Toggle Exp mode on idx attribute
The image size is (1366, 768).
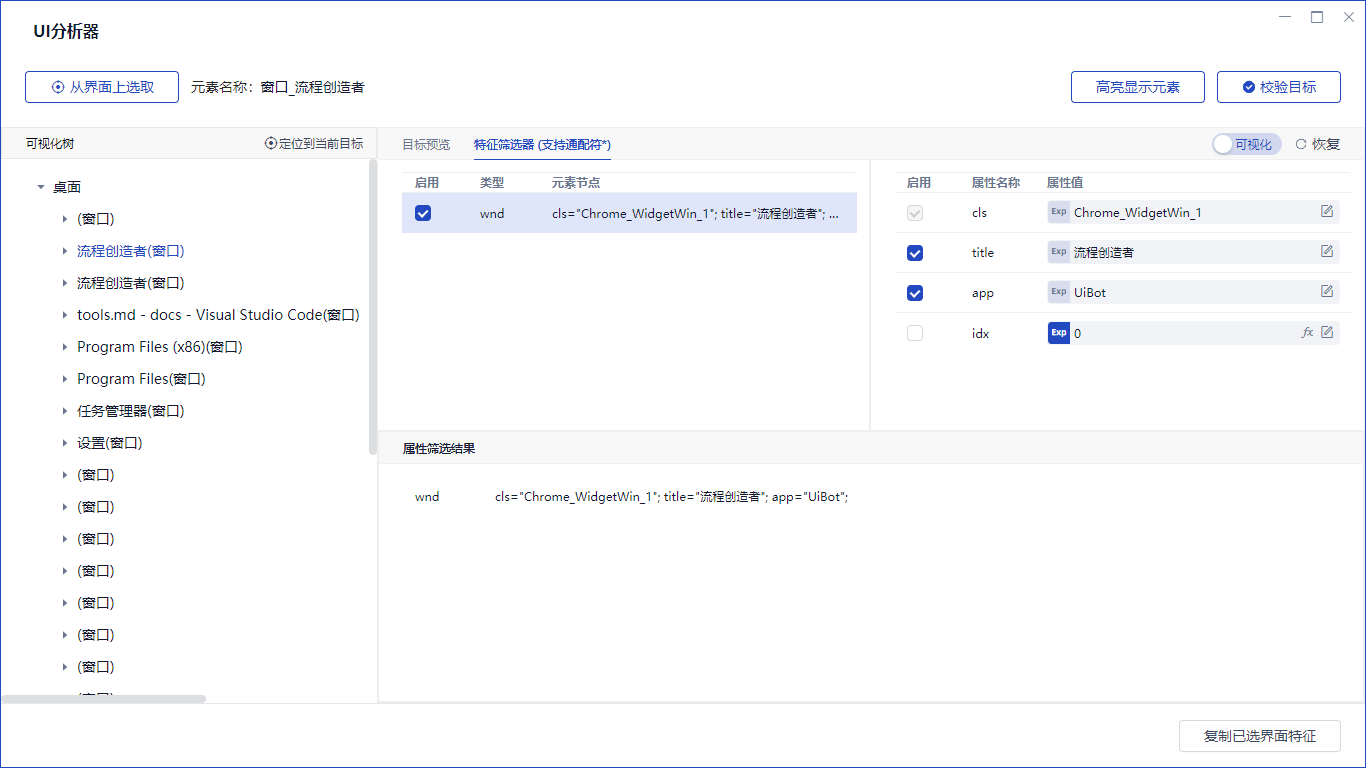point(1058,333)
